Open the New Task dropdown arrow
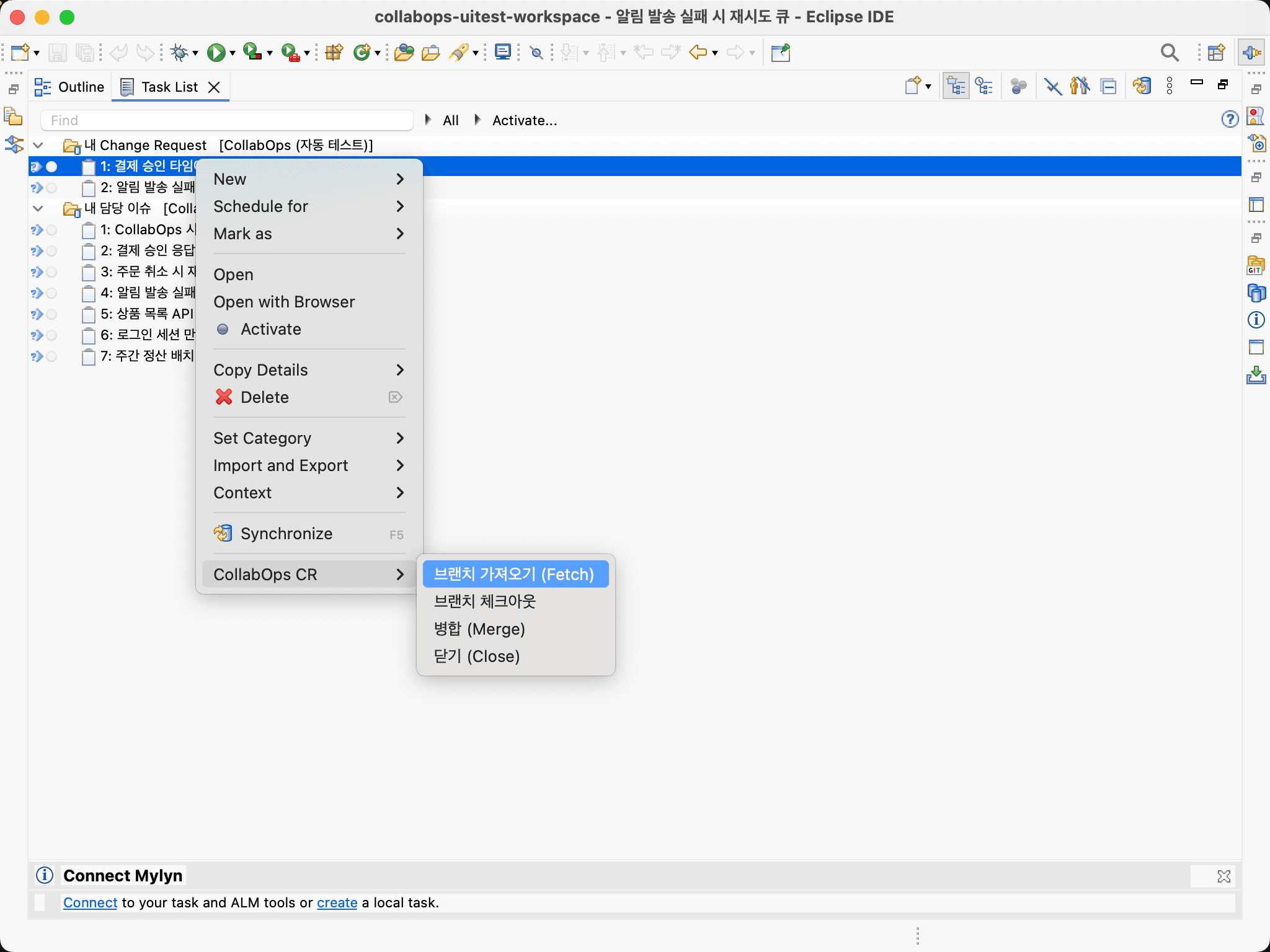The height and width of the screenshot is (952, 1270). [x=928, y=87]
